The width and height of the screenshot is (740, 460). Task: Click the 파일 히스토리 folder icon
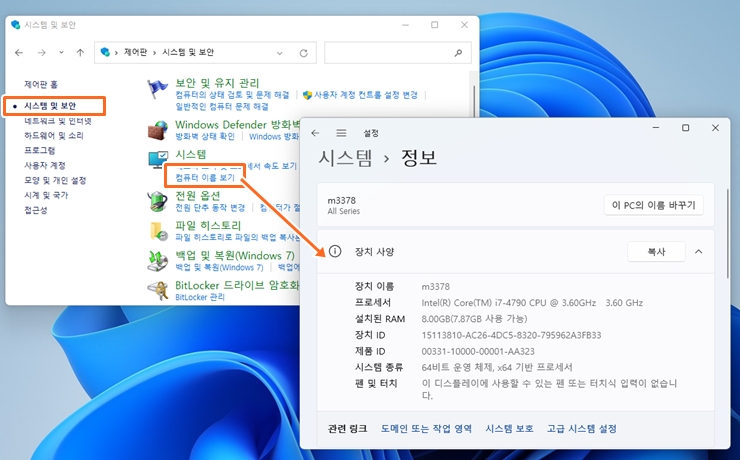(x=158, y=231)
